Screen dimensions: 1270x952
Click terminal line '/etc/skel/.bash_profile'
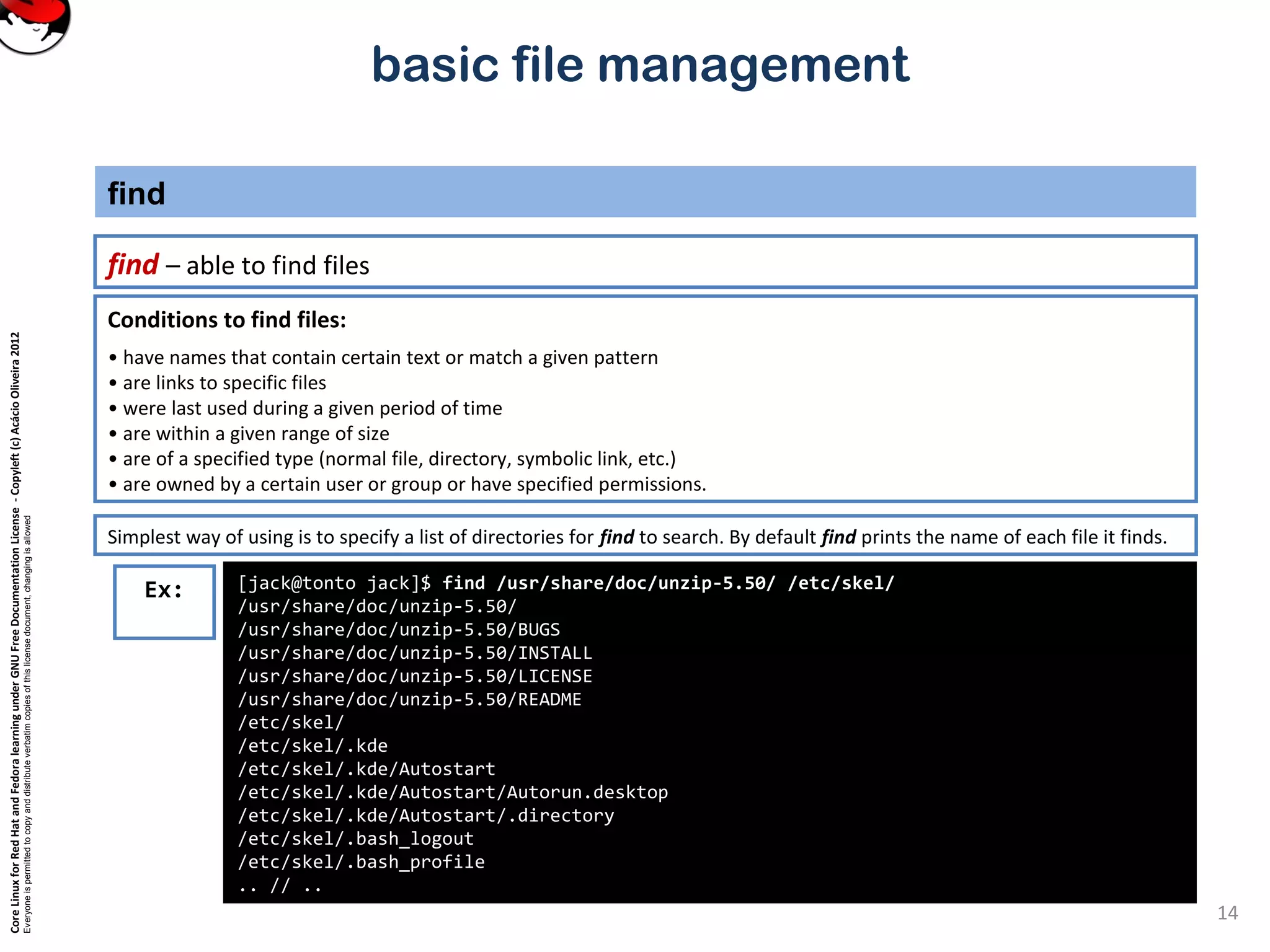tap(361, 862)
